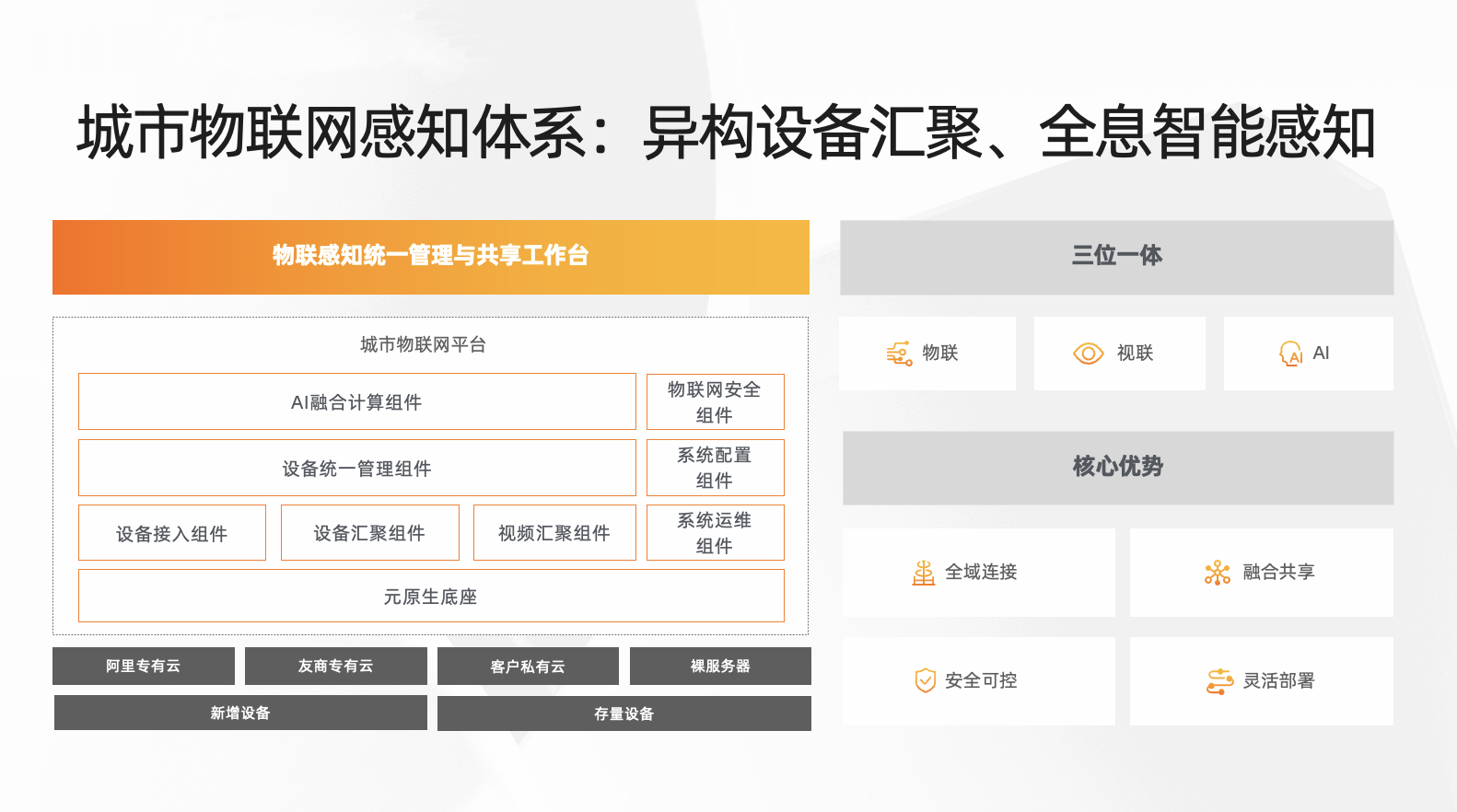Click the 安全可控 label text

[x=981, y=680]
